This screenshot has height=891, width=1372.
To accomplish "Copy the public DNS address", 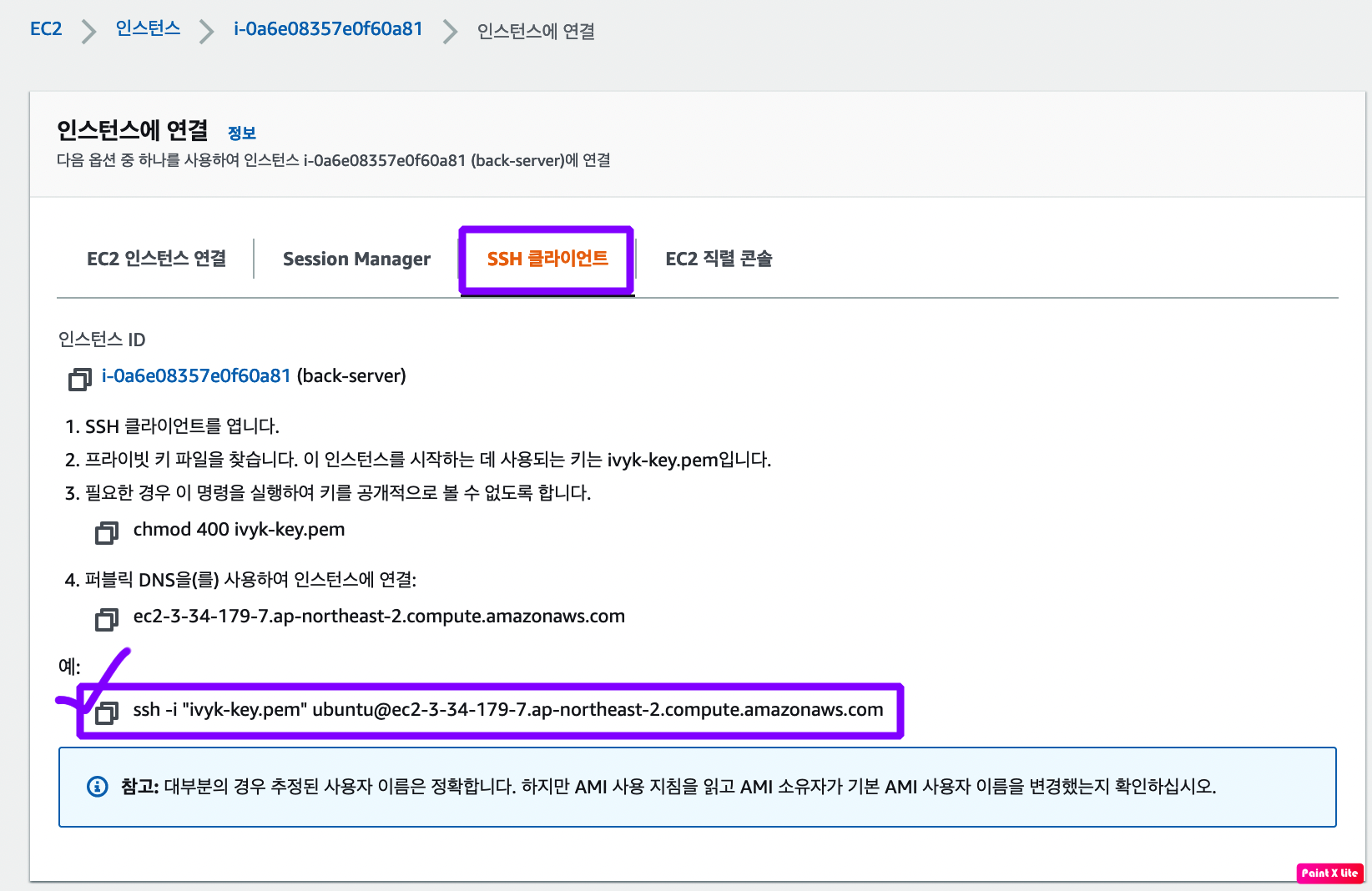I will (x=107, y=619).
